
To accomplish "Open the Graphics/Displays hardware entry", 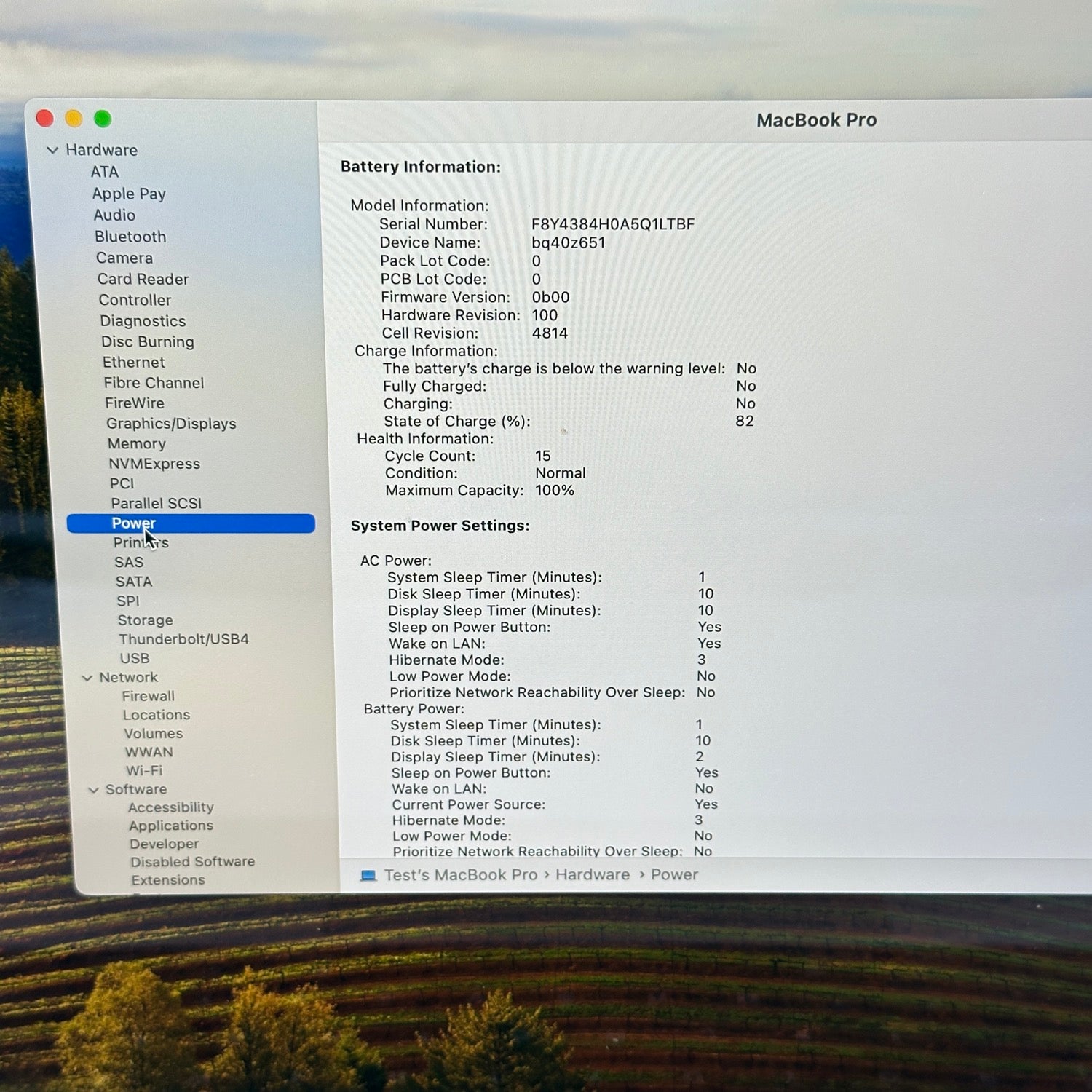I will coord(171,424).
